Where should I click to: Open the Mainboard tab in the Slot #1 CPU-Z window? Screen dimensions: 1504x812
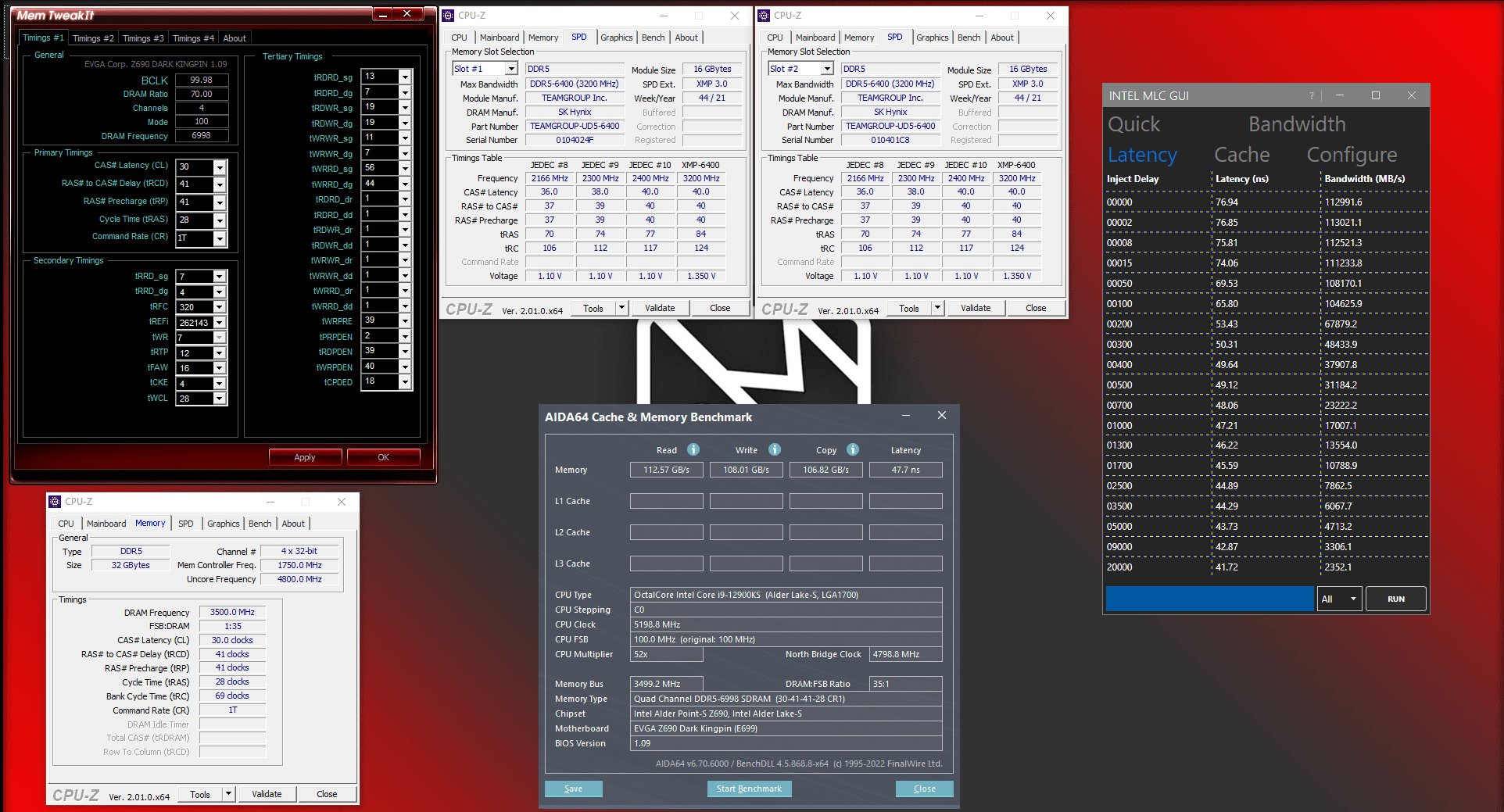[x=500, y=38]
